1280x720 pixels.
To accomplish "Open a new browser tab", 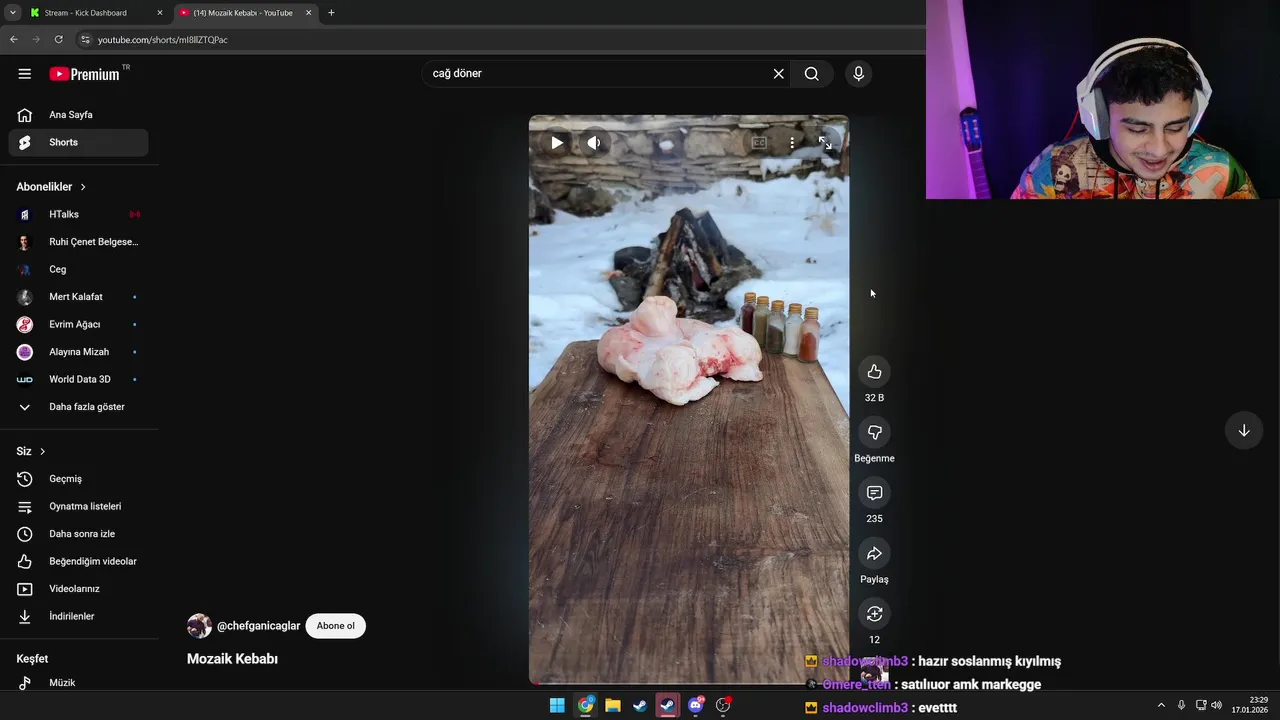I will [331, 13].
